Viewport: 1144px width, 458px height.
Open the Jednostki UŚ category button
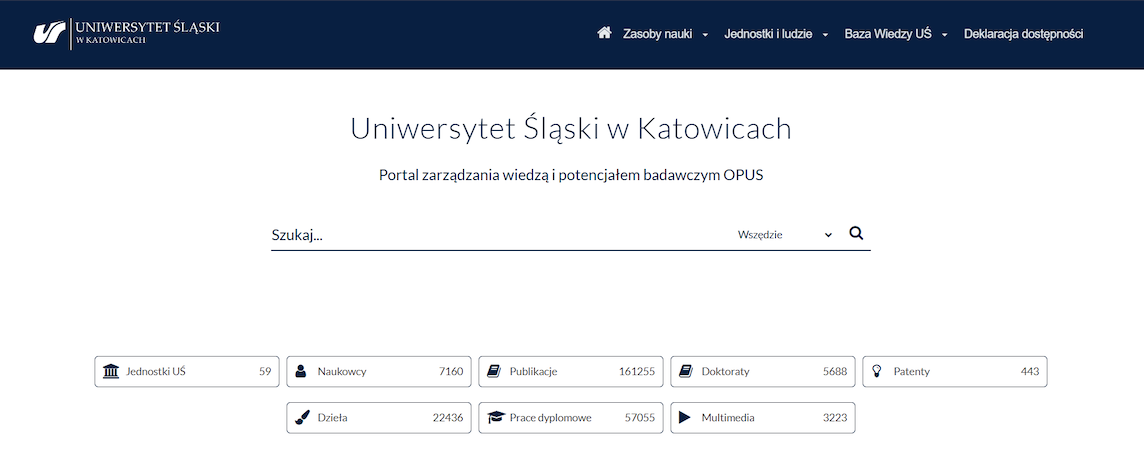pos(187,371)
